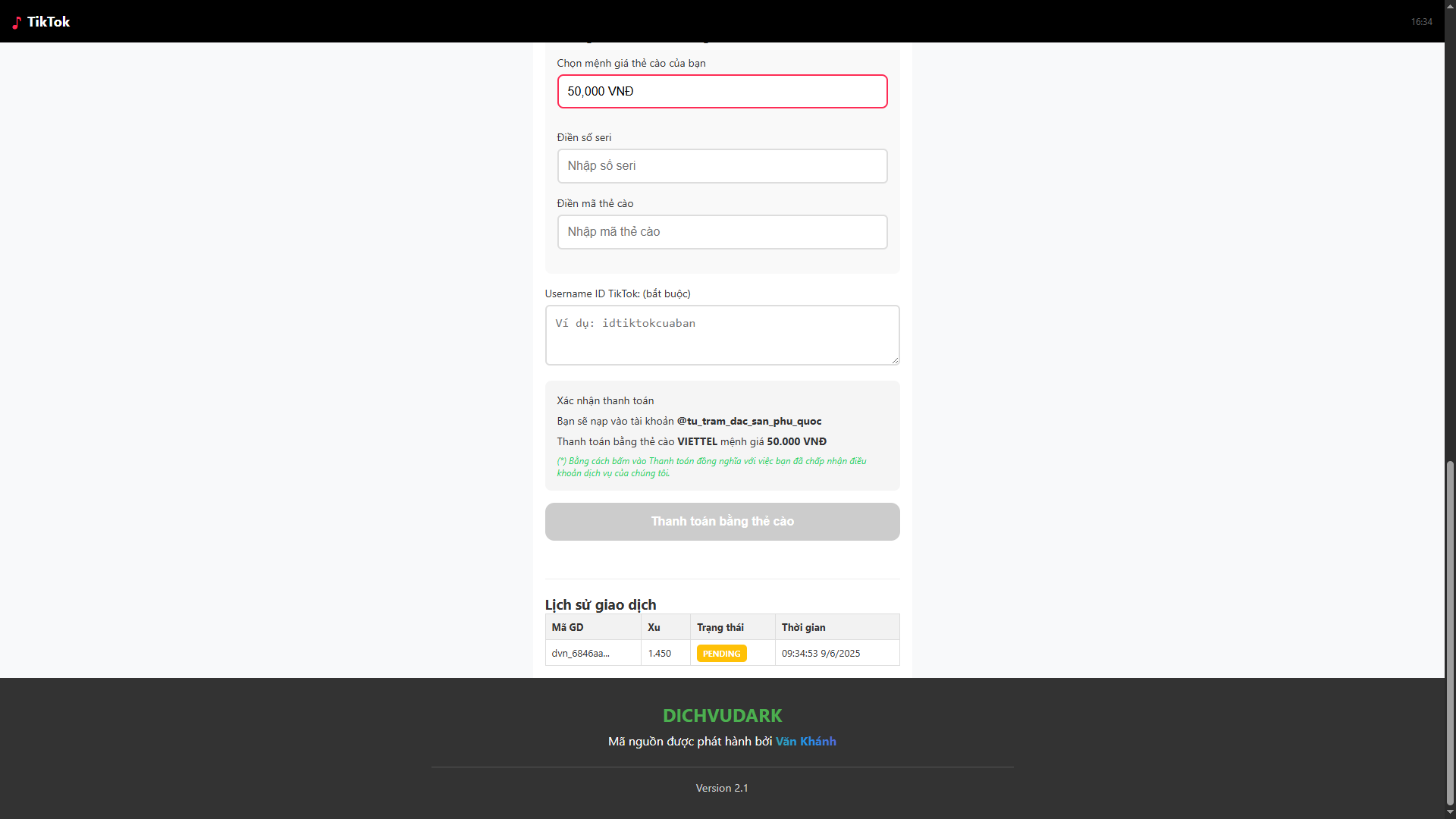Open the green DICHVUDARK footer link
The image size is (1456, 819).
722,716
